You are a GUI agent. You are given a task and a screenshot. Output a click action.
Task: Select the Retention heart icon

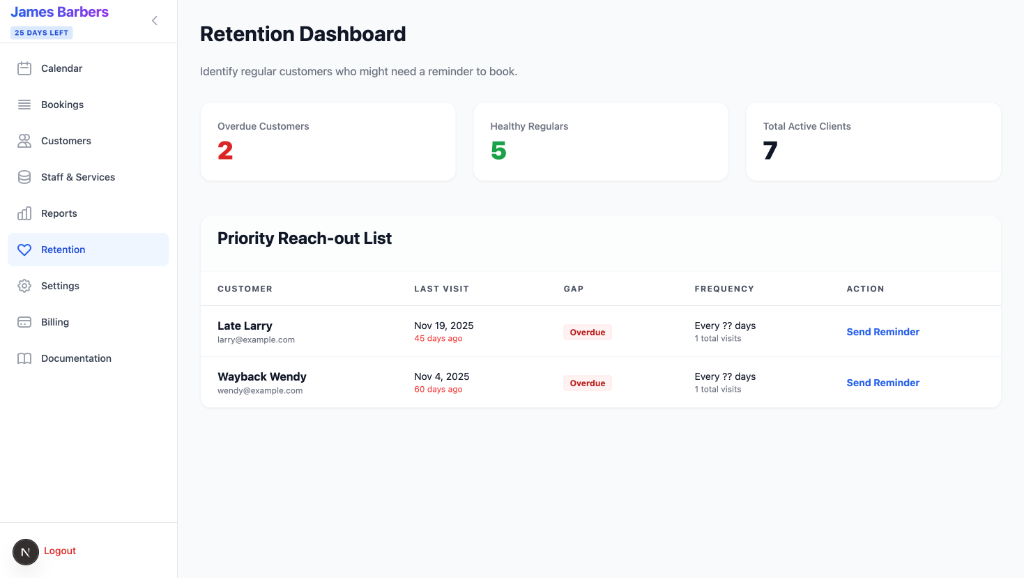click(24, 249)
